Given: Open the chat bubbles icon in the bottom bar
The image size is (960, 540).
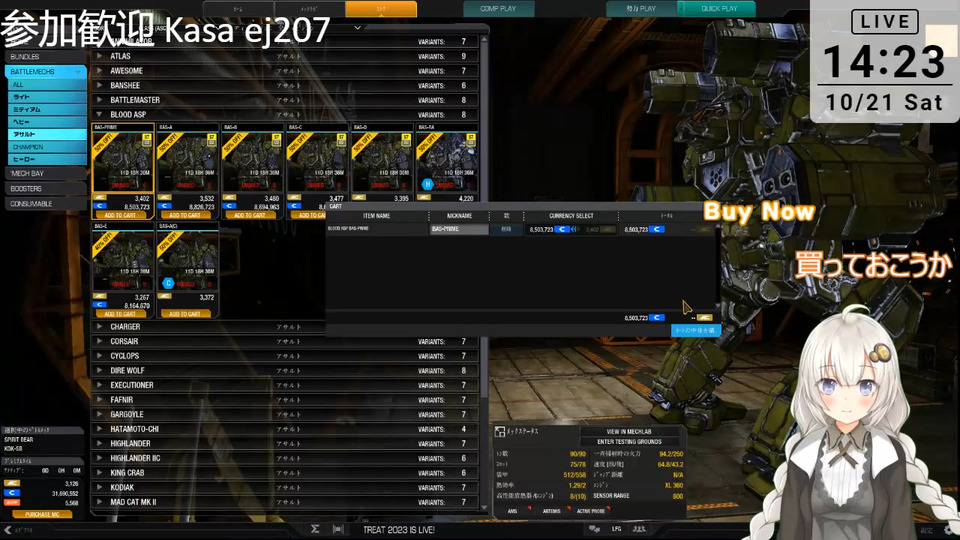Looking at the screenshot, I should click(594, 529).
